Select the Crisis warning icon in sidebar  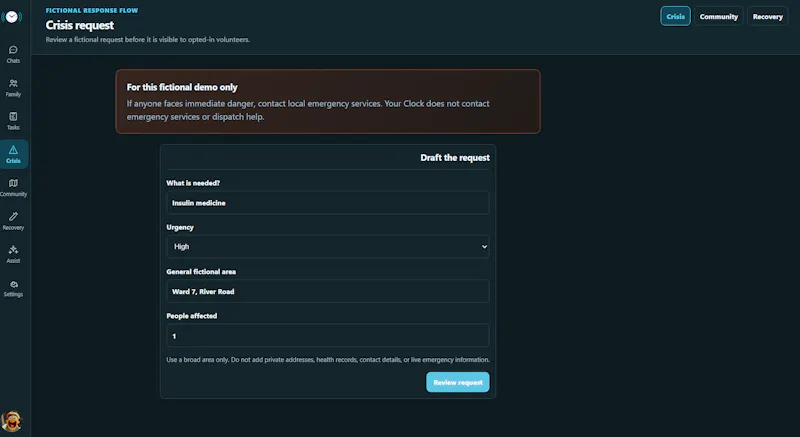13,154
